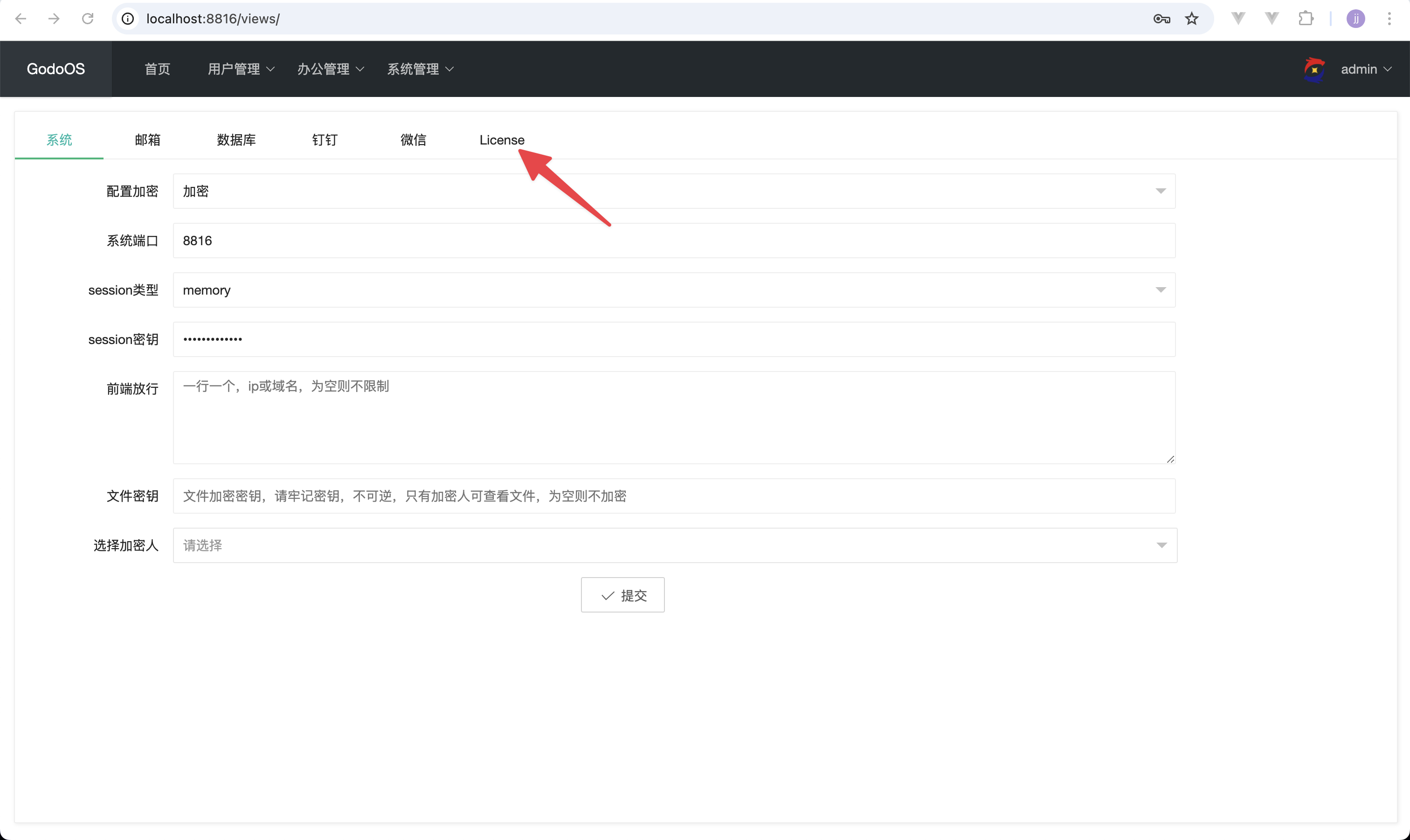Go back using the browser back arrow

point(21,19)
